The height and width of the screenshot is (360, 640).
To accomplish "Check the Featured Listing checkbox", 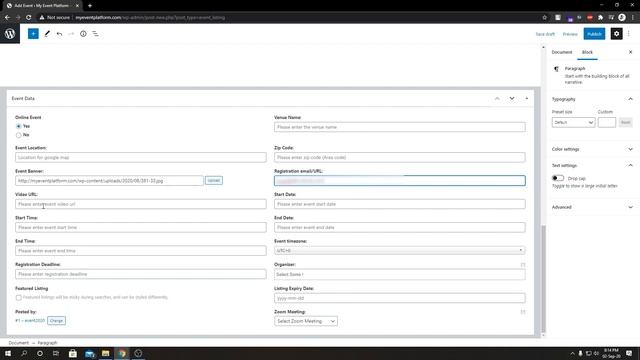I will (x=18, y=298).
